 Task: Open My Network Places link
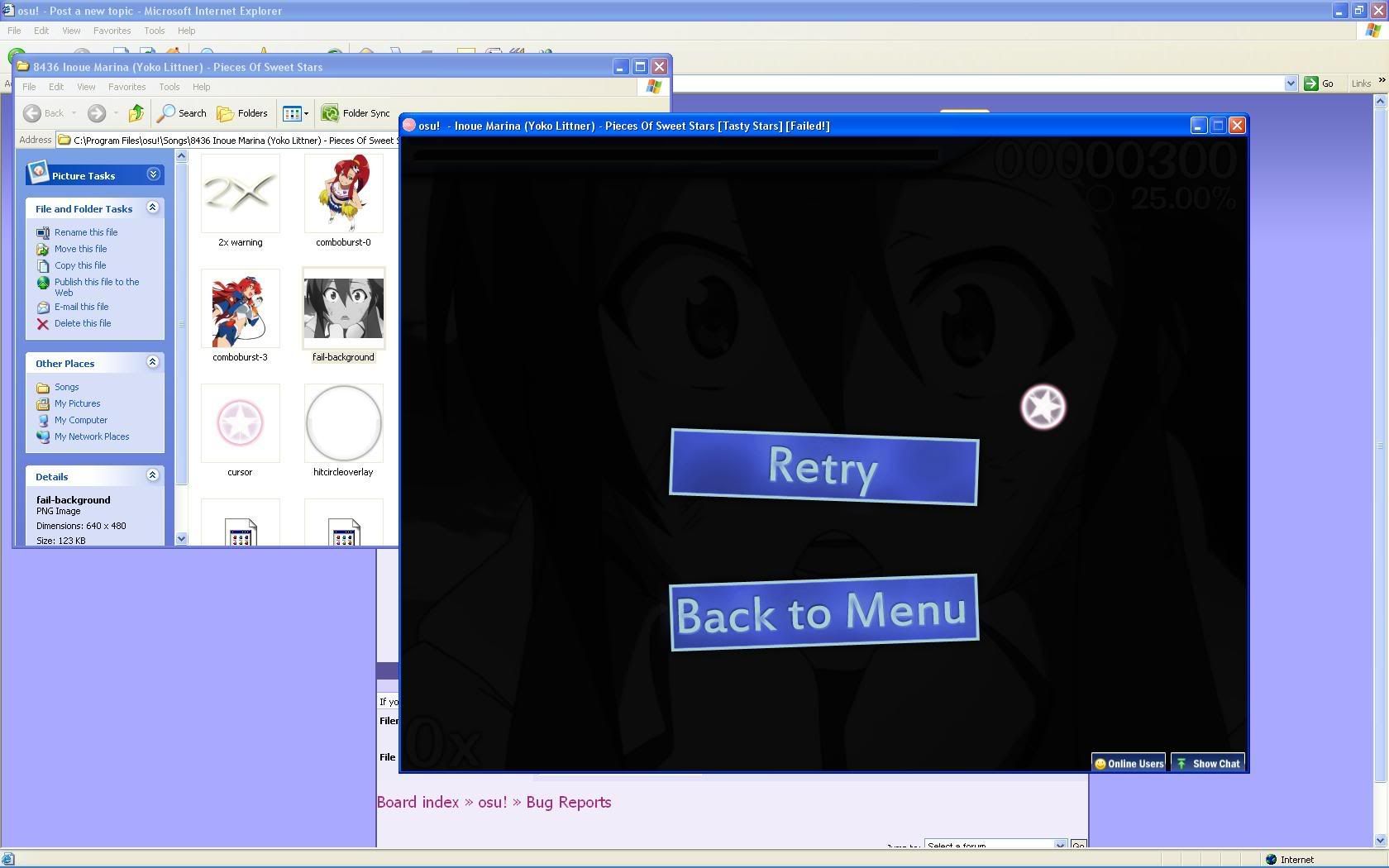tap(92, 436)
